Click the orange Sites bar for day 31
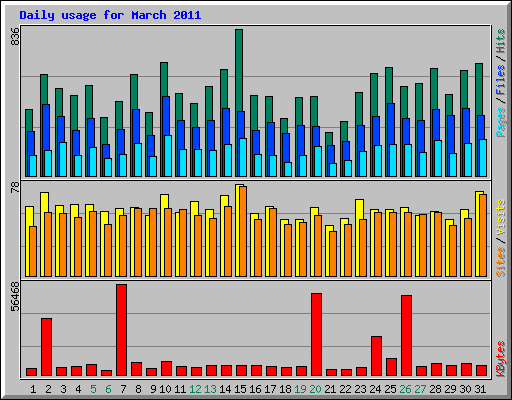Screen dimensions: 512x400 point(483,235)
